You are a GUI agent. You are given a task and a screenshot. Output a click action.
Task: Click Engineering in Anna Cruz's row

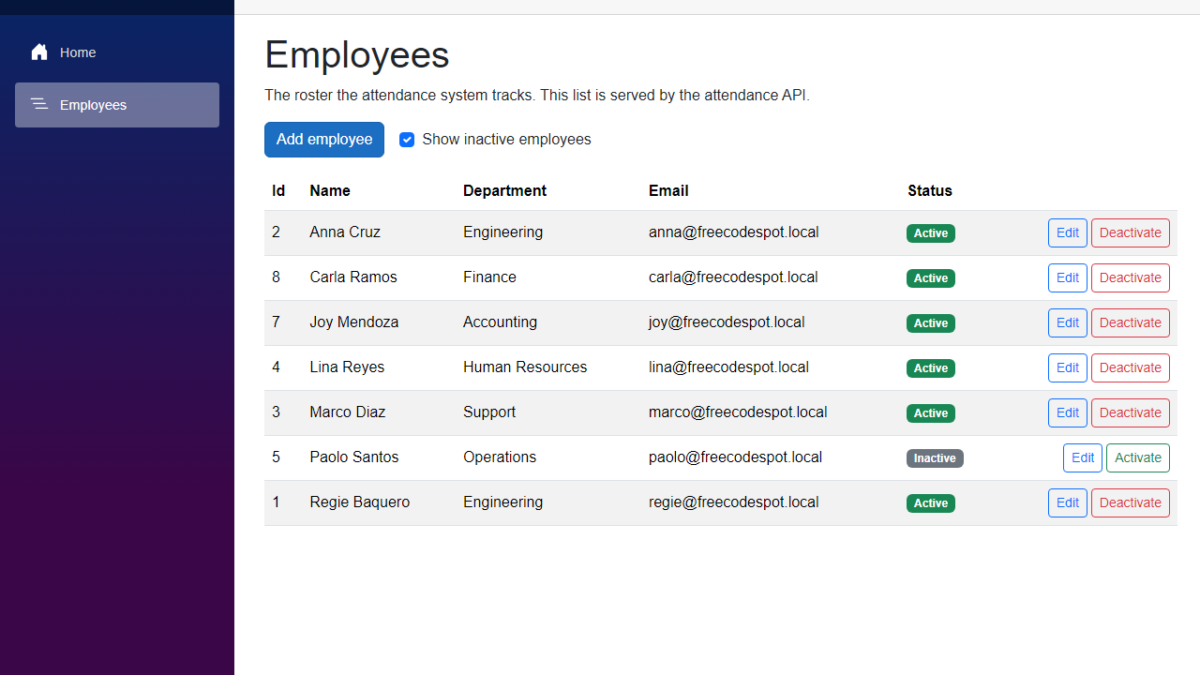[503, 232]
